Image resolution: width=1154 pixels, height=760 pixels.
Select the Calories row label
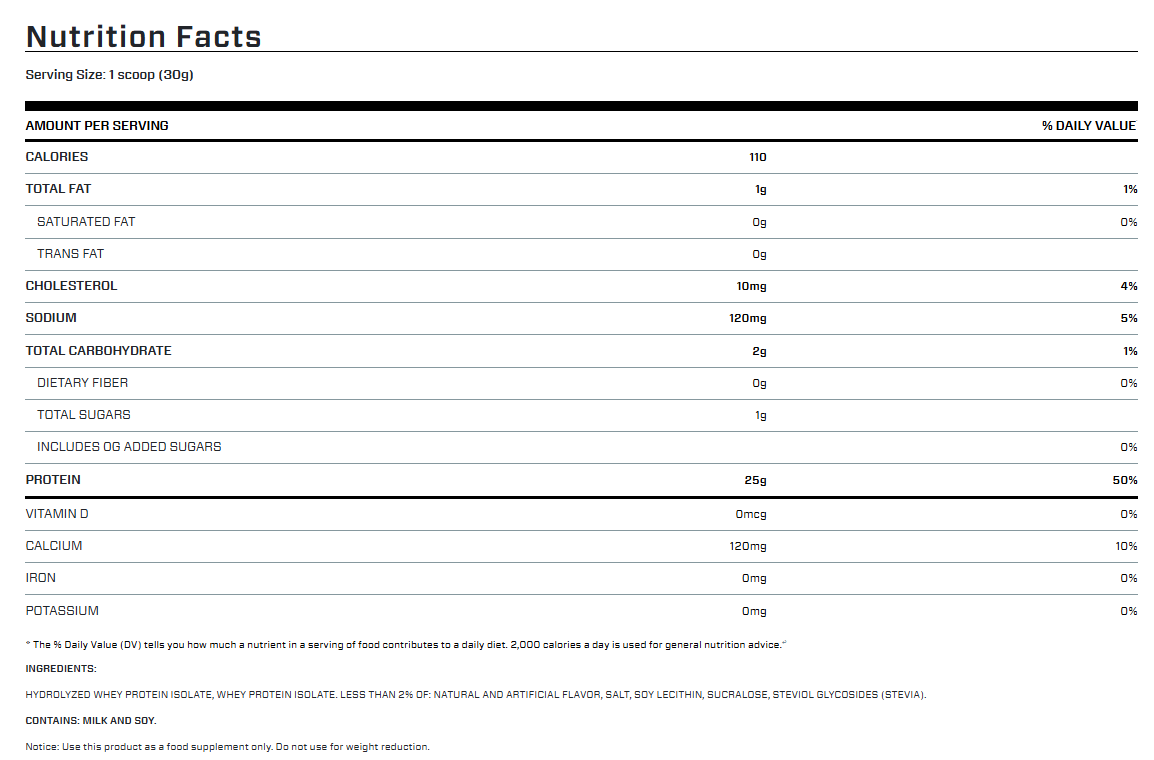(x=57, y=157)
